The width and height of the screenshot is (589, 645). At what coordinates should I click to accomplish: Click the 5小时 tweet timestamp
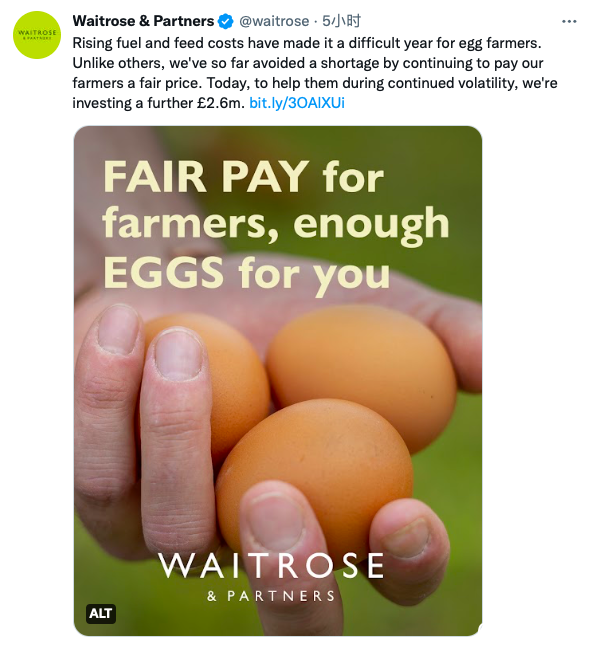(x=341, y=21)
